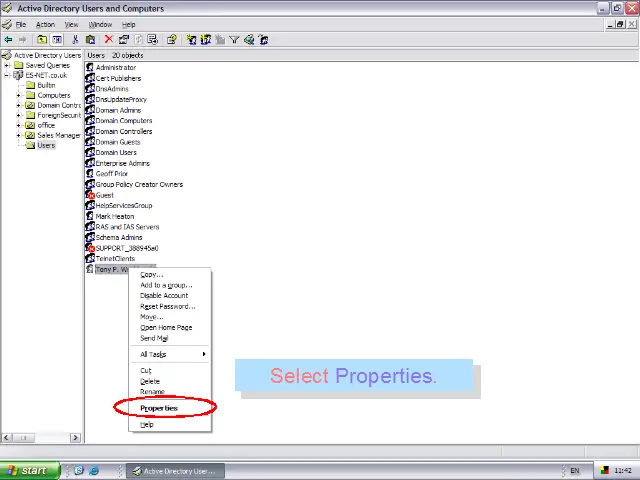The width and height of the screenshot is (640, 480).
Task: Choose Copy... from the context menu
Action: tap(170, 275)
